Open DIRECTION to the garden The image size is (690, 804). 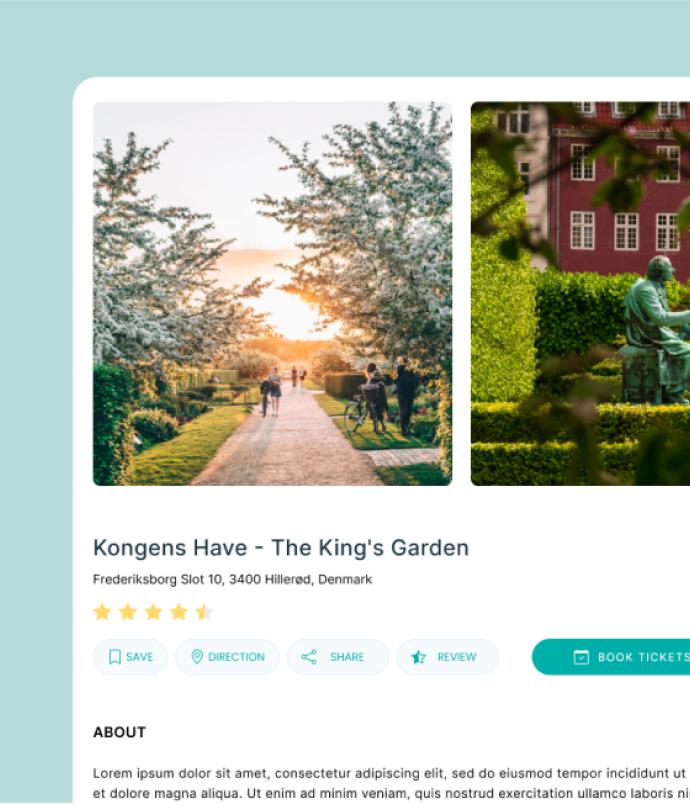[227, 657]
